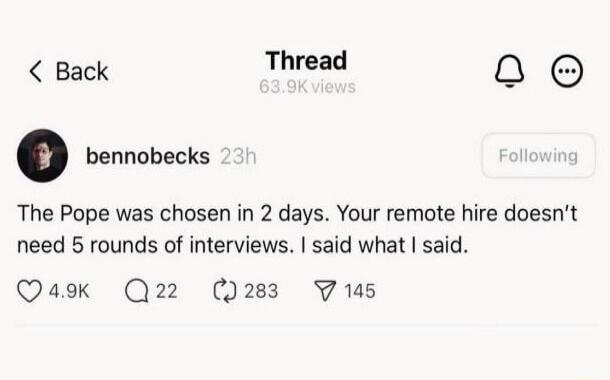Select the Thread title header
Viewport: 610px width, 380px height.
(x=307, y=61)
